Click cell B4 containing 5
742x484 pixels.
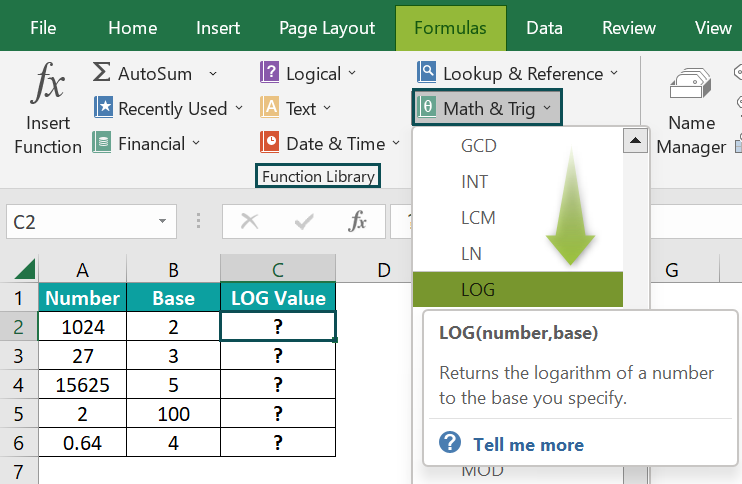click(174, 385)
